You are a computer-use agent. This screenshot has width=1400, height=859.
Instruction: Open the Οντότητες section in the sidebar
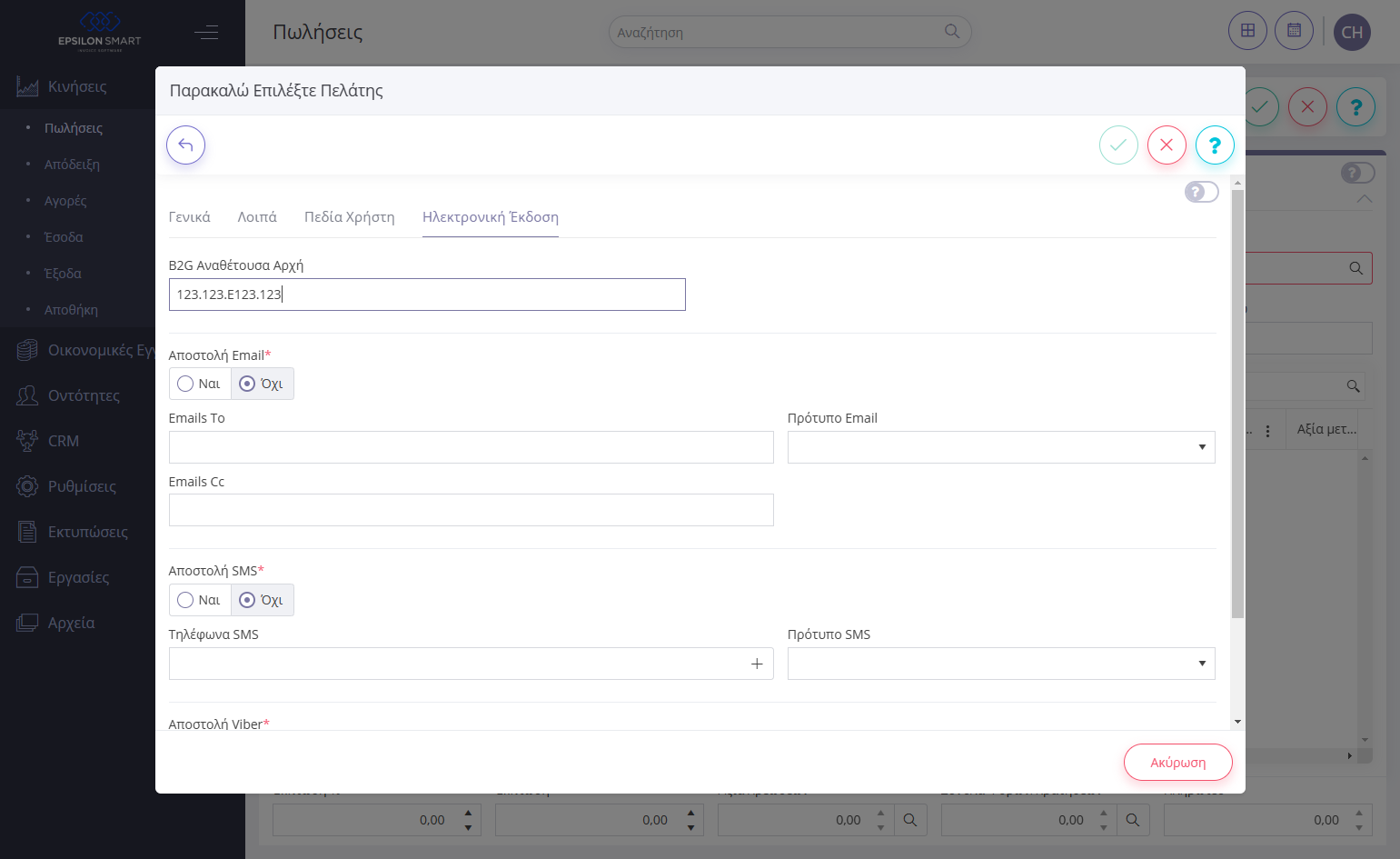coord(84,395)
